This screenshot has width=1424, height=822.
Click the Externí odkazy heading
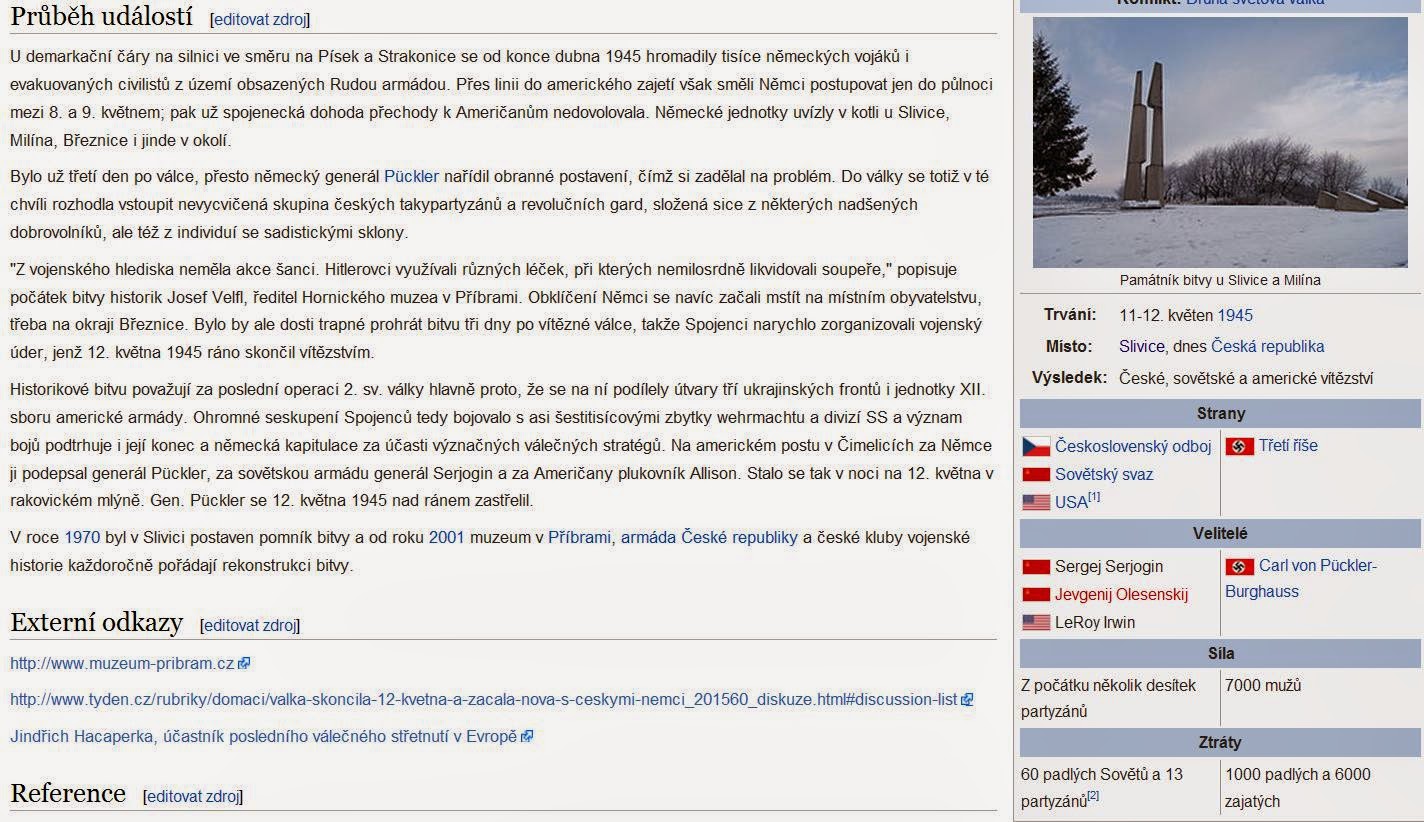coord(96,623)
